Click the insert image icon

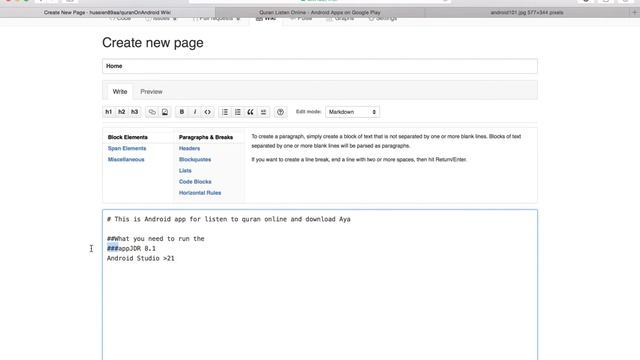click(165, 112)
